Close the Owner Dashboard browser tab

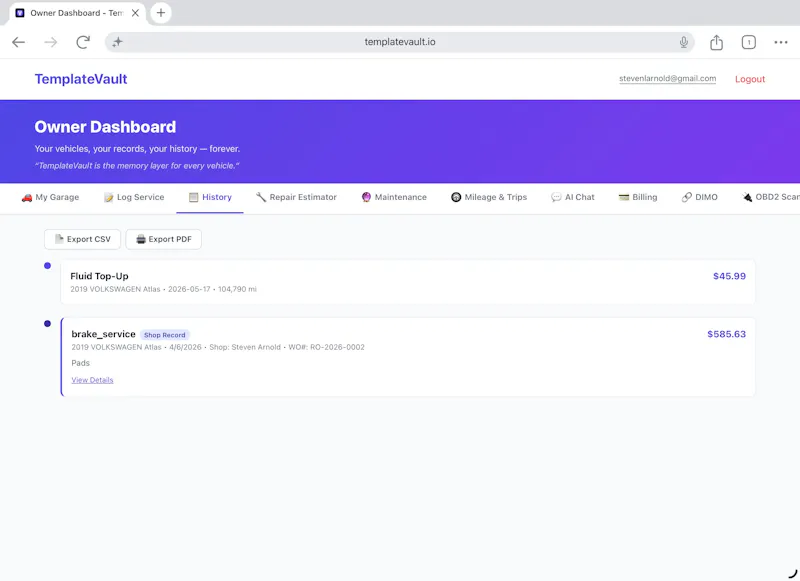135,13
